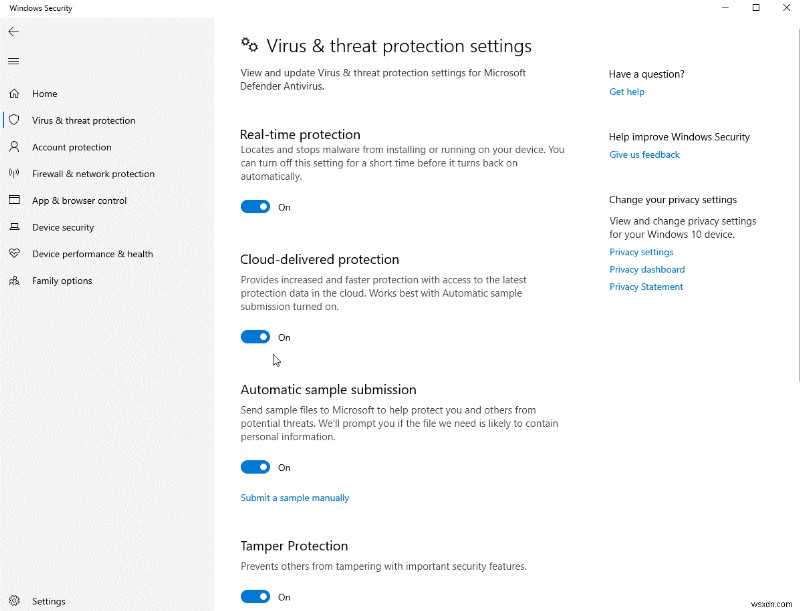Open the Get help link
This screenshot has width=800, height=611.
(x=627, y=92)
